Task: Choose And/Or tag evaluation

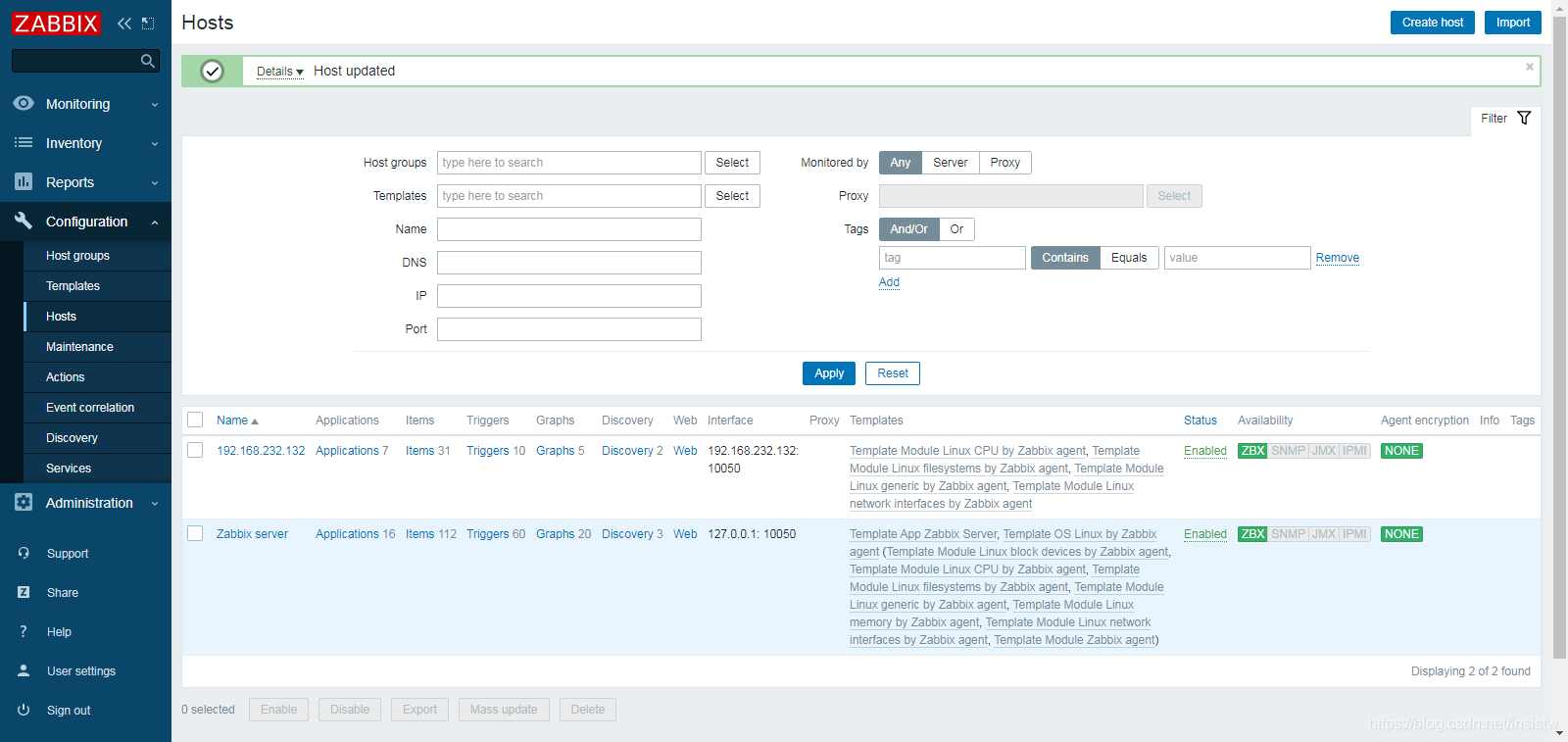Action: pyautogui.click(x=908, y=229)
